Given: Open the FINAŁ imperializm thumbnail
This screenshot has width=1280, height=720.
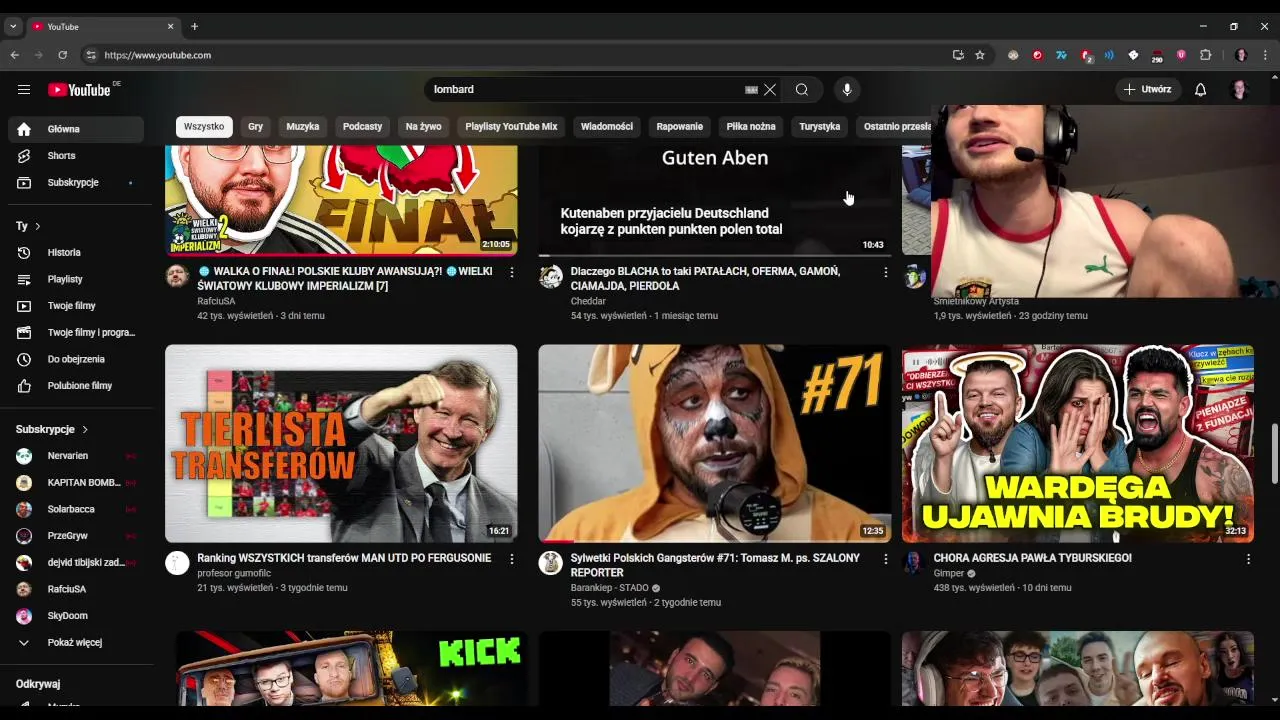Looking at the screenshot, I should [x=341, y=200].
